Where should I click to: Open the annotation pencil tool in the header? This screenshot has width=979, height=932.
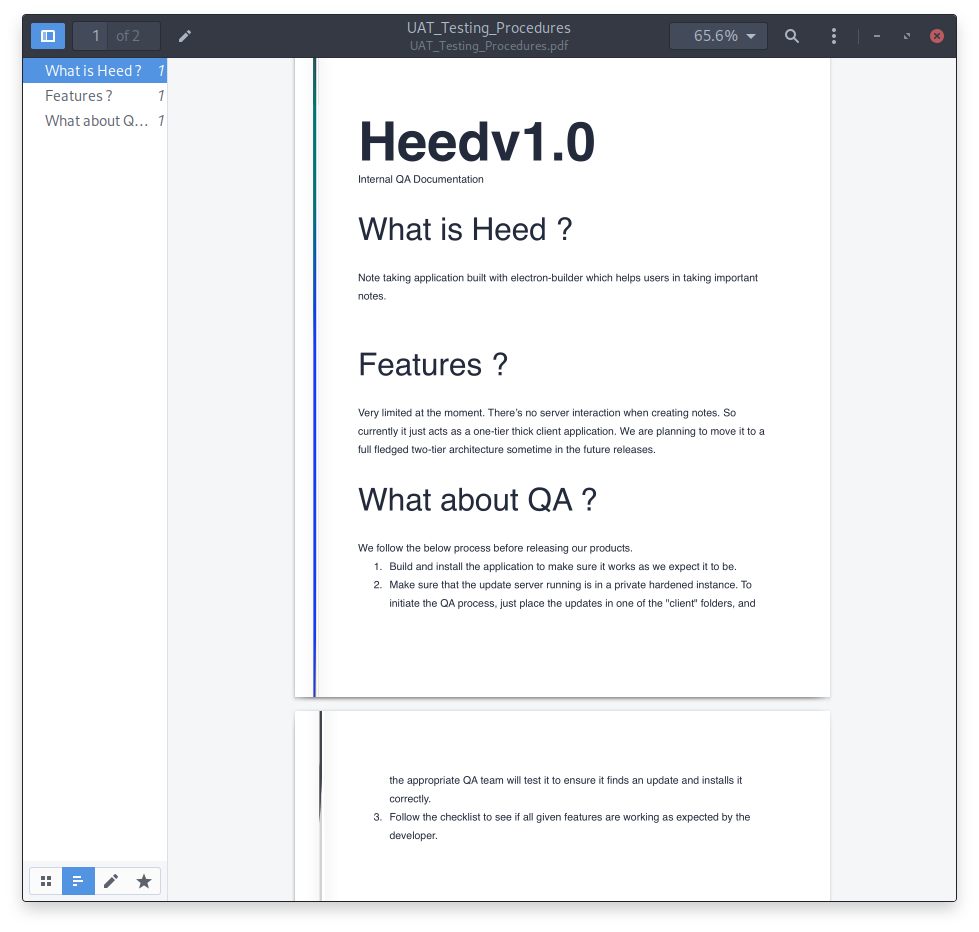(x=185, y=36)
